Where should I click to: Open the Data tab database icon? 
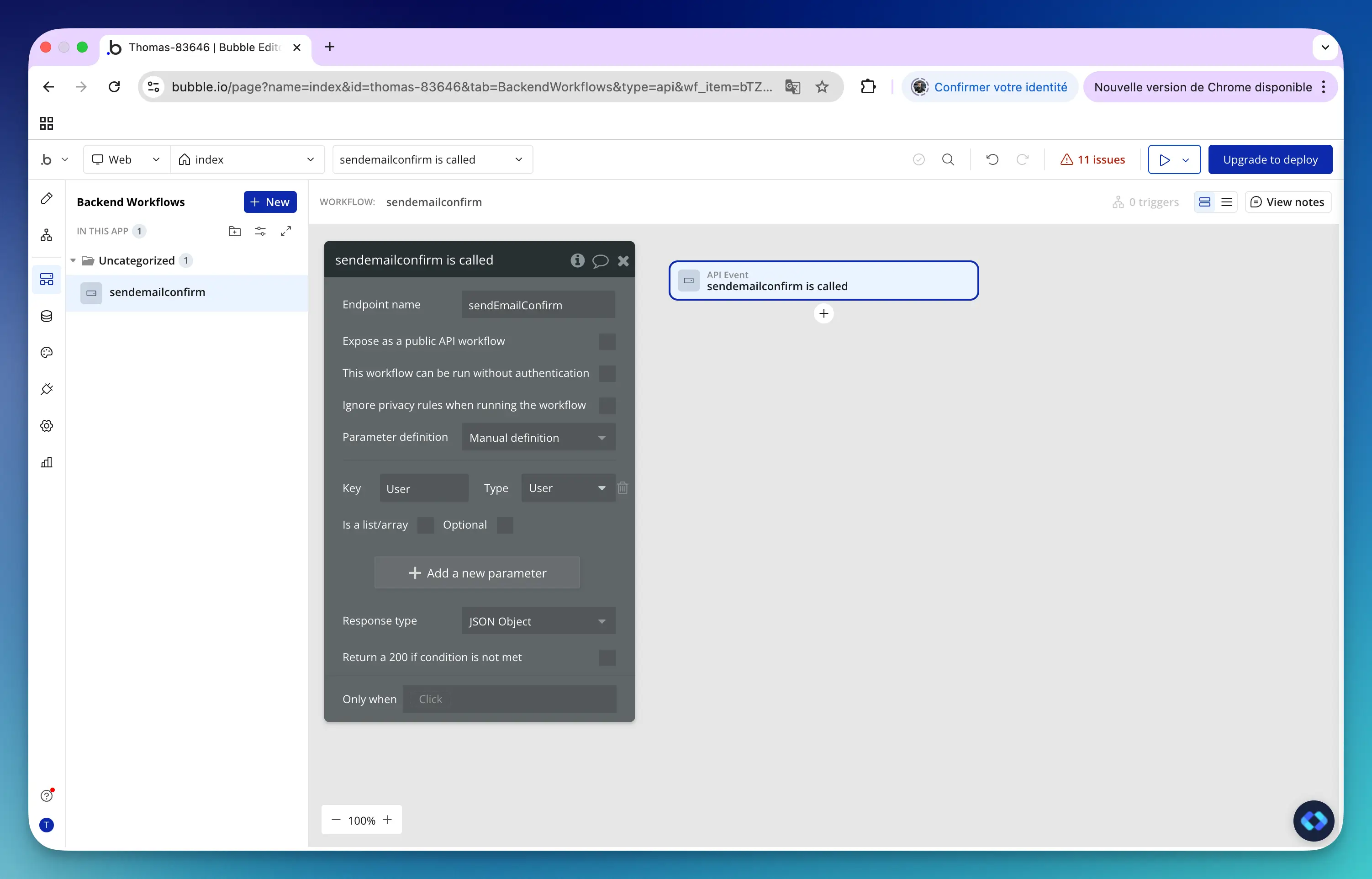click(x=47, y=316)
